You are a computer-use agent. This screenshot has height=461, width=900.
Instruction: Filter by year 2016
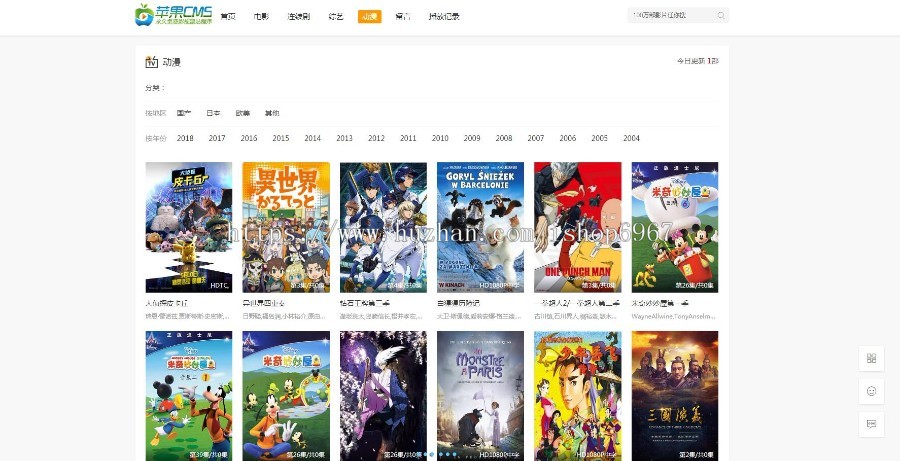249,138
